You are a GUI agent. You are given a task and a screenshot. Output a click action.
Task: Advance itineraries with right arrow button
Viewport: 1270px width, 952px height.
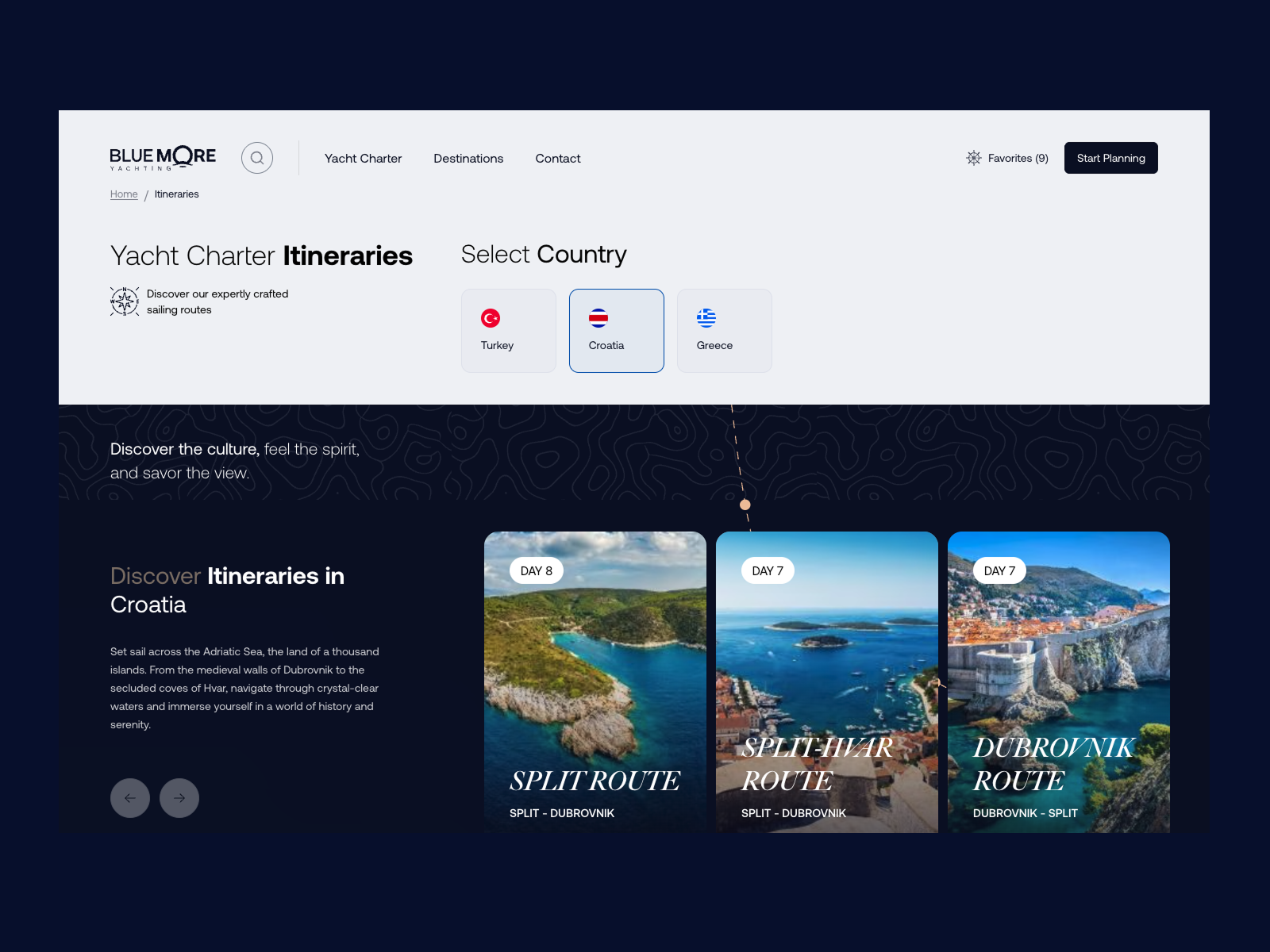pos(179,798)
